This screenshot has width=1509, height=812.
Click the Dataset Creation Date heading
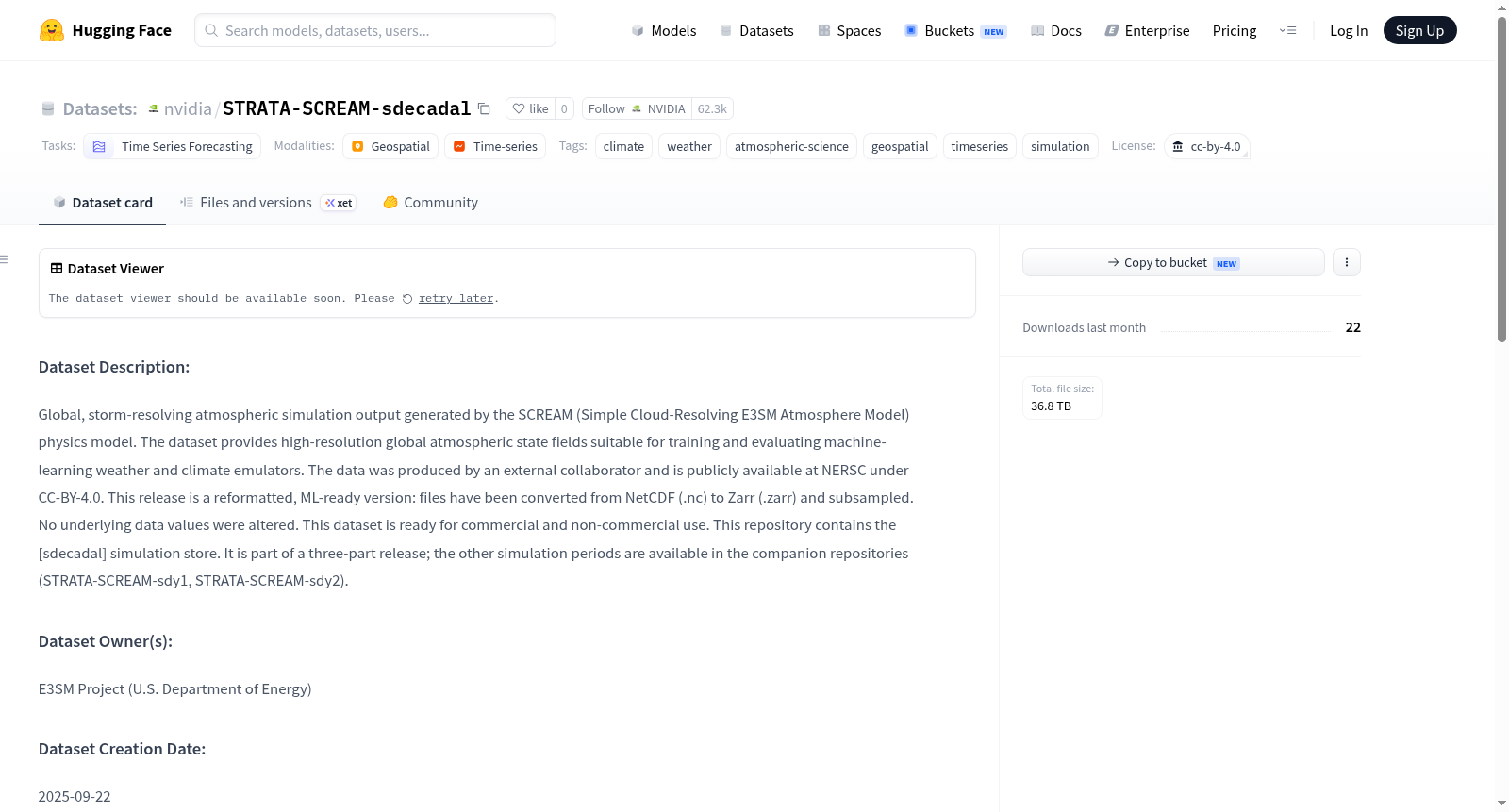(x=122, y=749)
